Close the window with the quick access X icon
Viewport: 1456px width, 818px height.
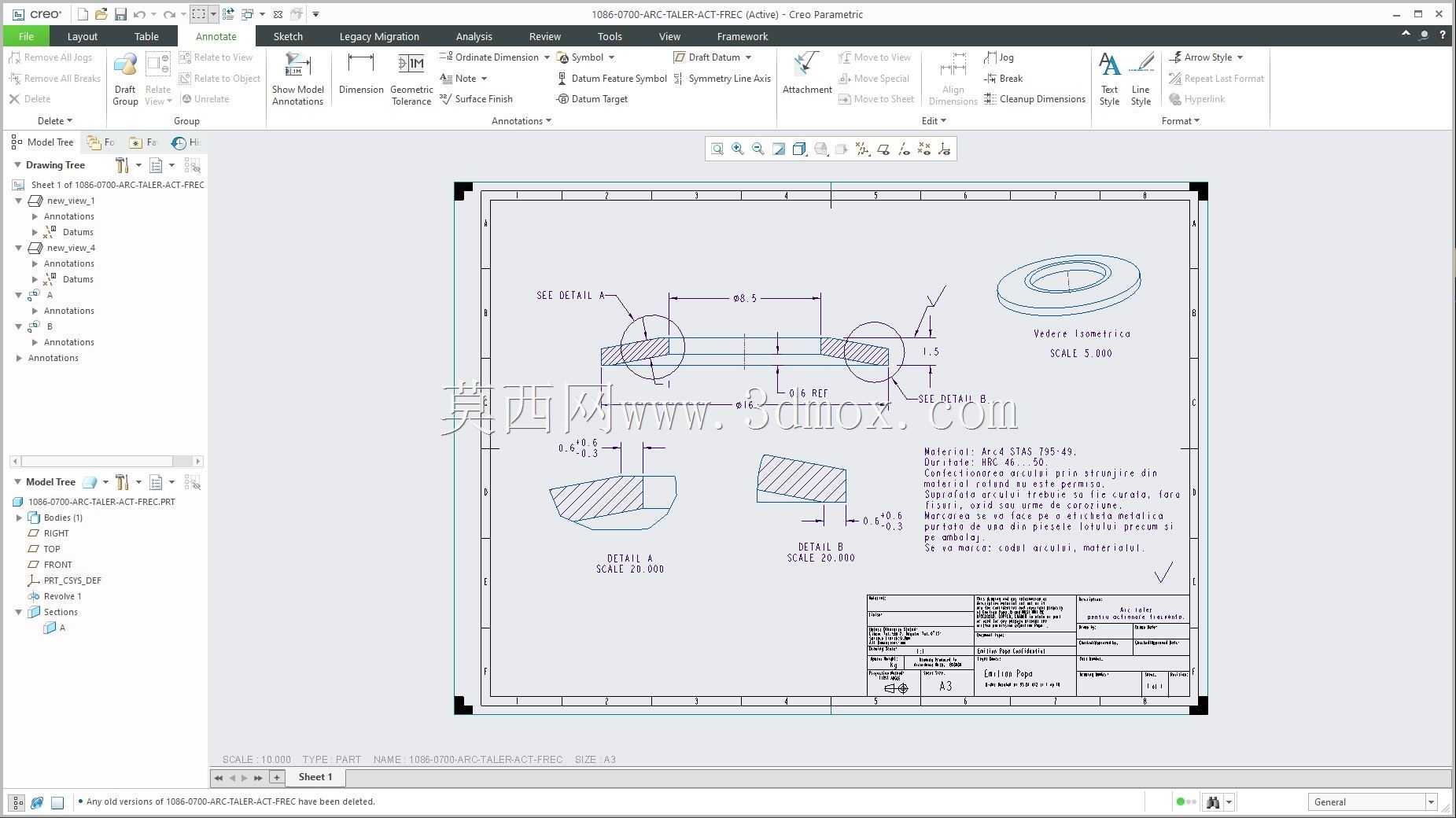click(x=278, y=14)
